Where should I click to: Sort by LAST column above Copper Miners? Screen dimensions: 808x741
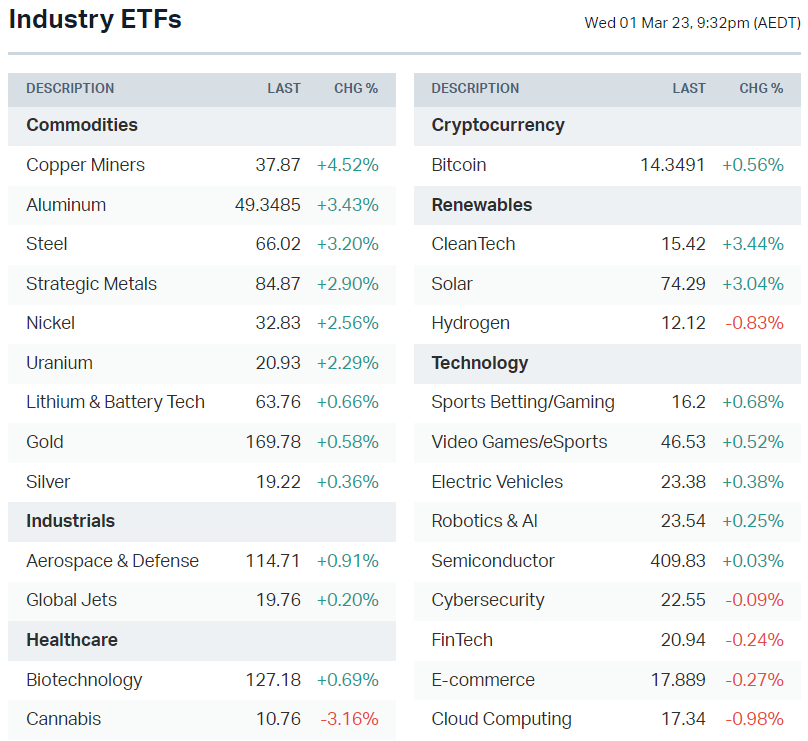tap(284, 88)
